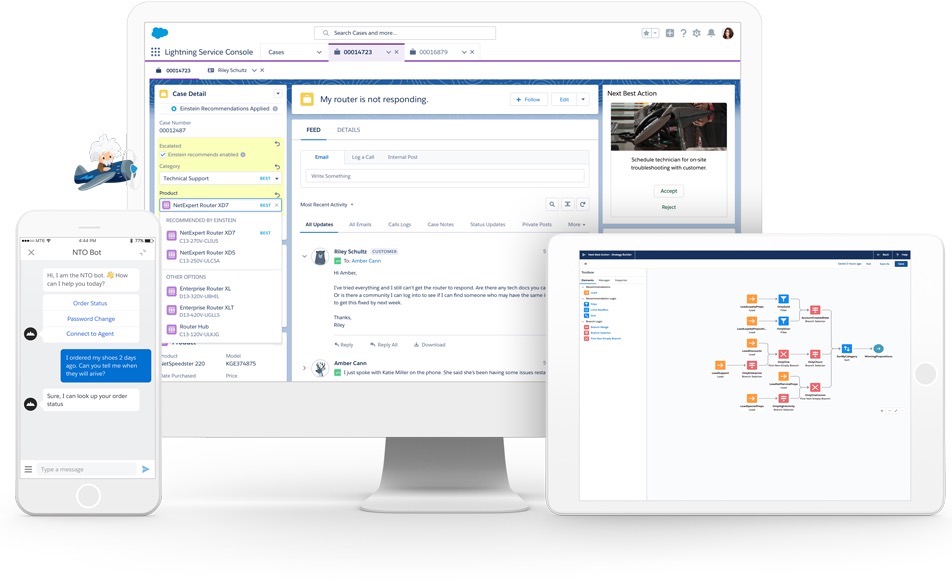Open the Notifications bell icon
Screen dimensions: 952x586
click(x=711, y=33)
